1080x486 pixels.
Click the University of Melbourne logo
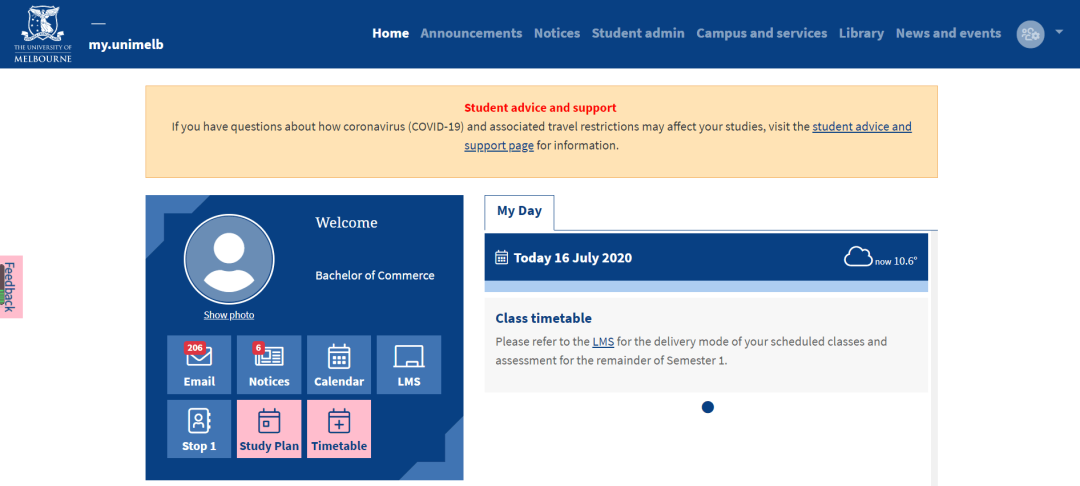pyautogui.click(x=43, y=34)
